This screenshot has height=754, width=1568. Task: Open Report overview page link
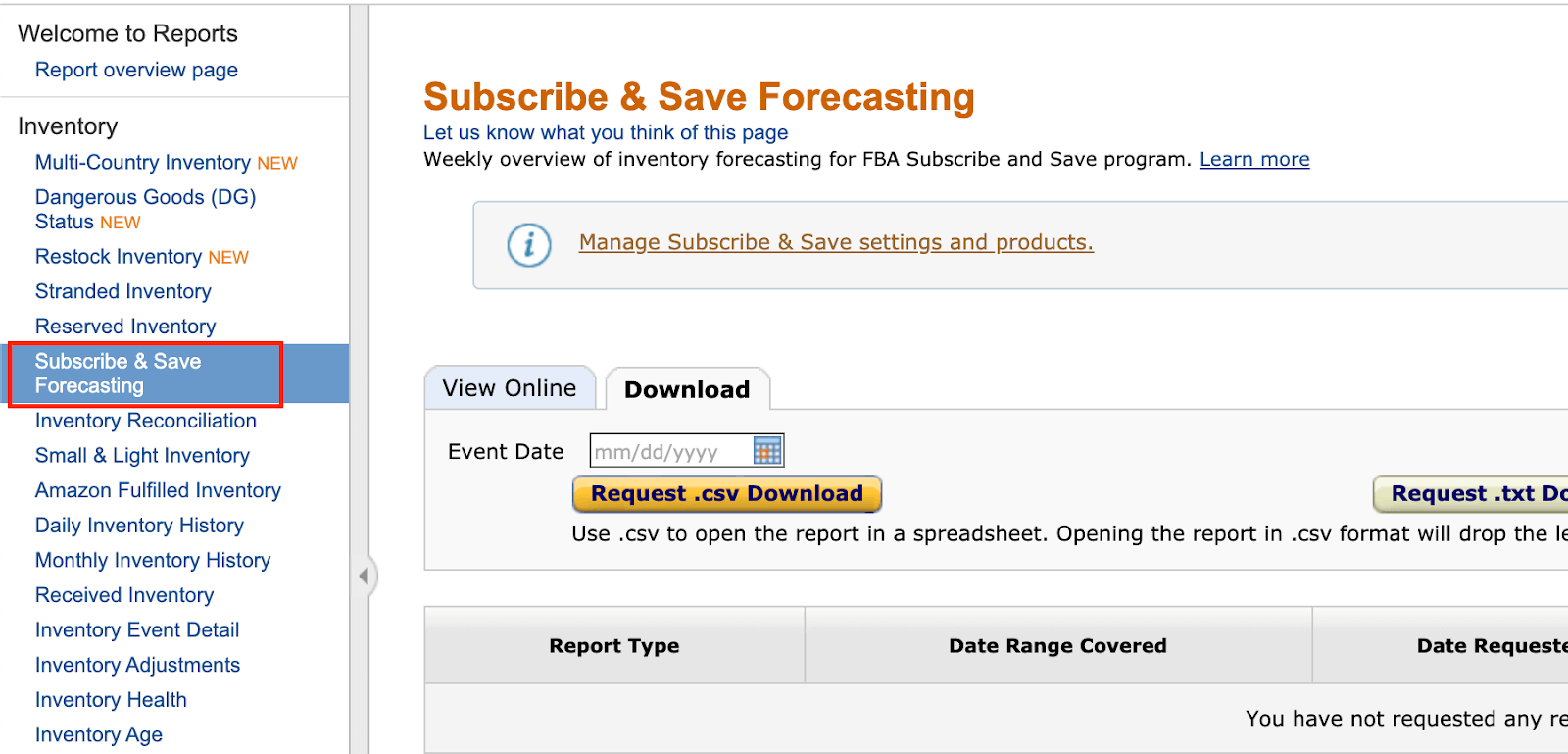coord(136,70)
